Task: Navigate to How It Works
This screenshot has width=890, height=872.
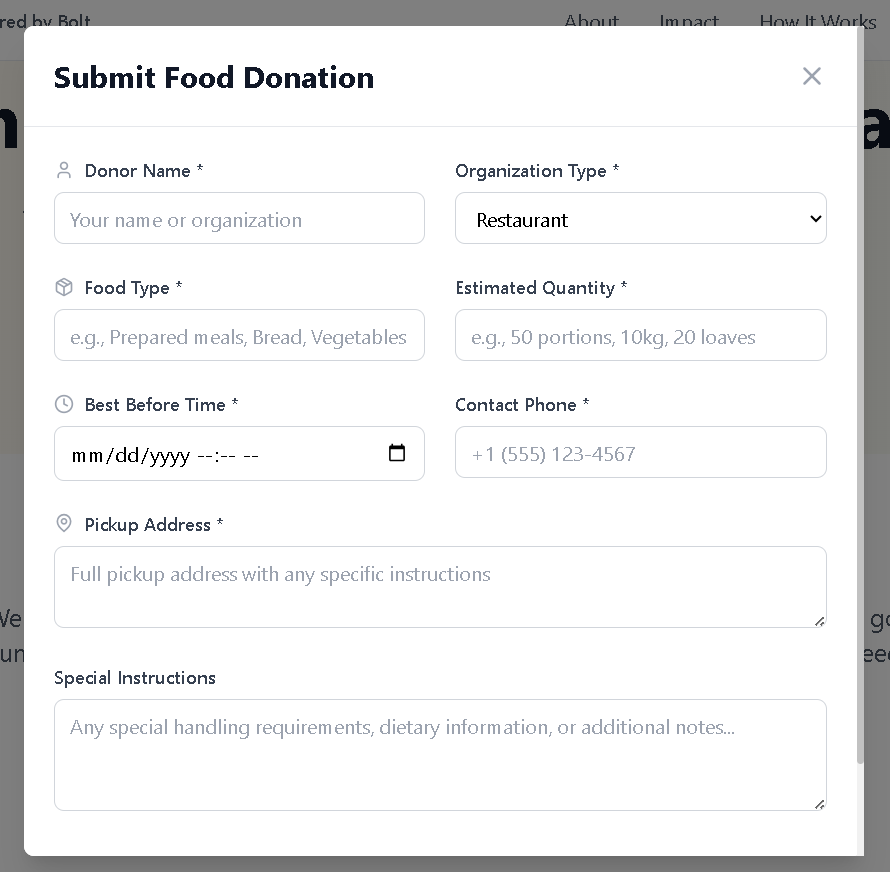Action: (817, 21)
